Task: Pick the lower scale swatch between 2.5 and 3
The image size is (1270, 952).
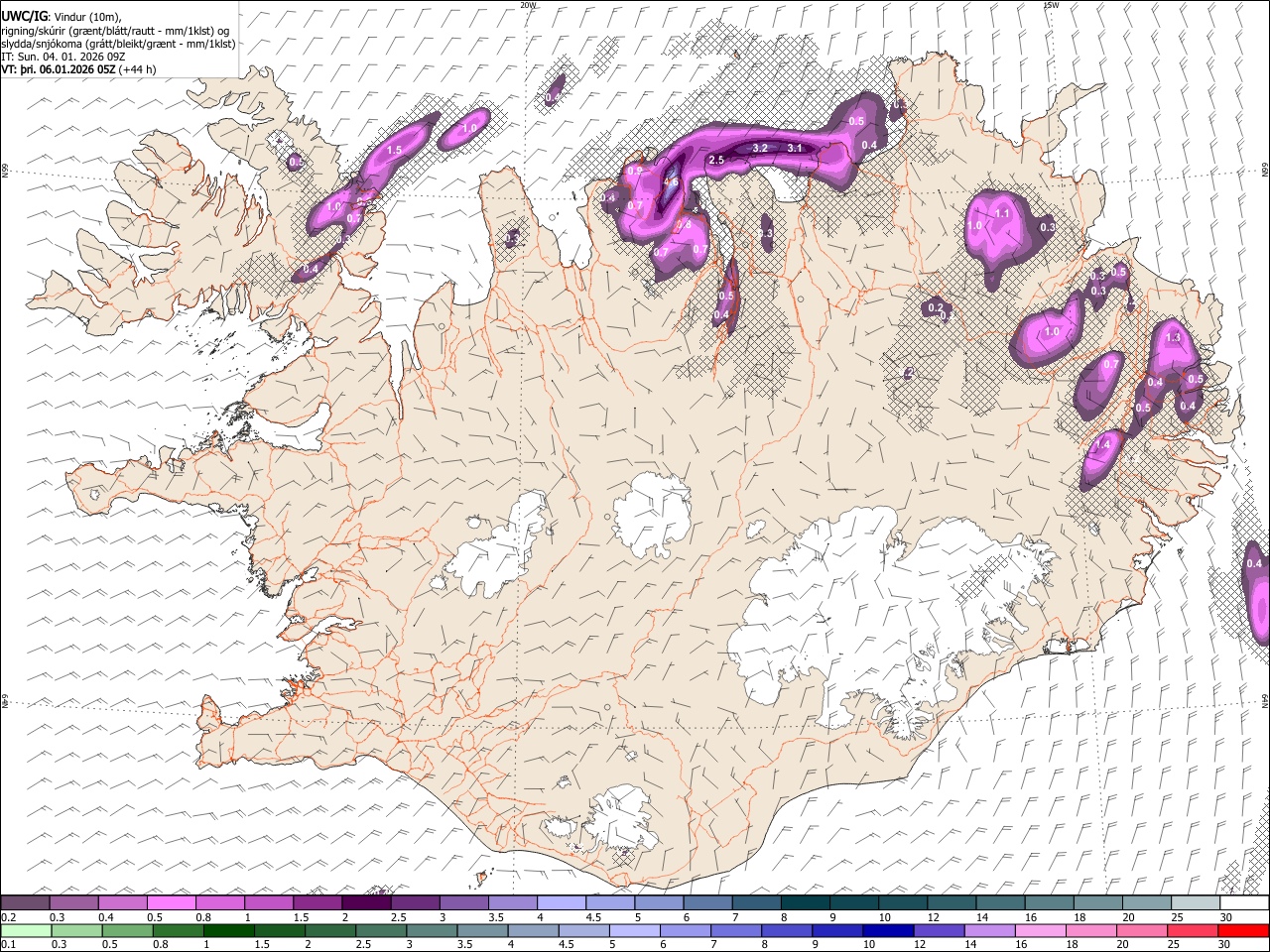Action: pos(380,930)
